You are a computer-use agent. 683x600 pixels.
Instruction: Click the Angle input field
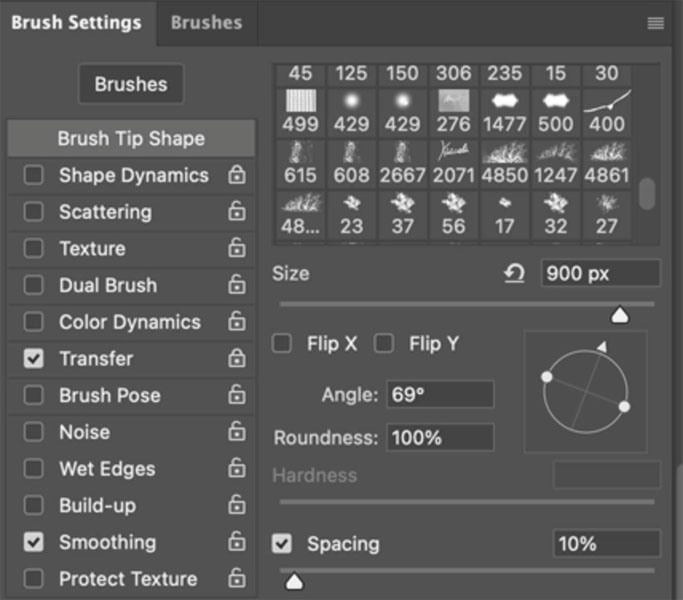[440, 394]
